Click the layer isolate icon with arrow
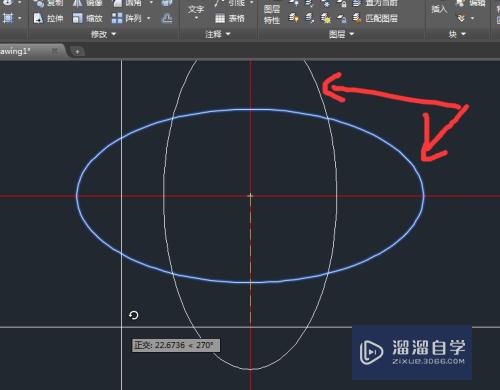 point(310,18)
